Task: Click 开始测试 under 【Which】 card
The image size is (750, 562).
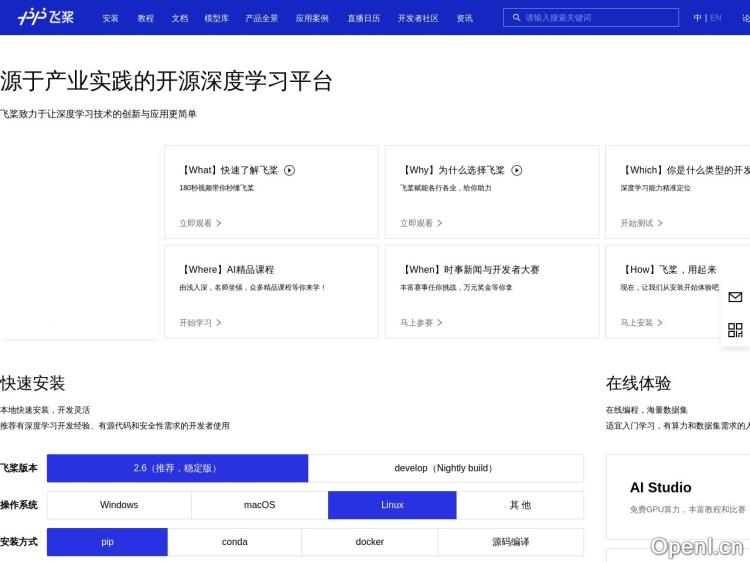Action: click(x=641, y=223)
